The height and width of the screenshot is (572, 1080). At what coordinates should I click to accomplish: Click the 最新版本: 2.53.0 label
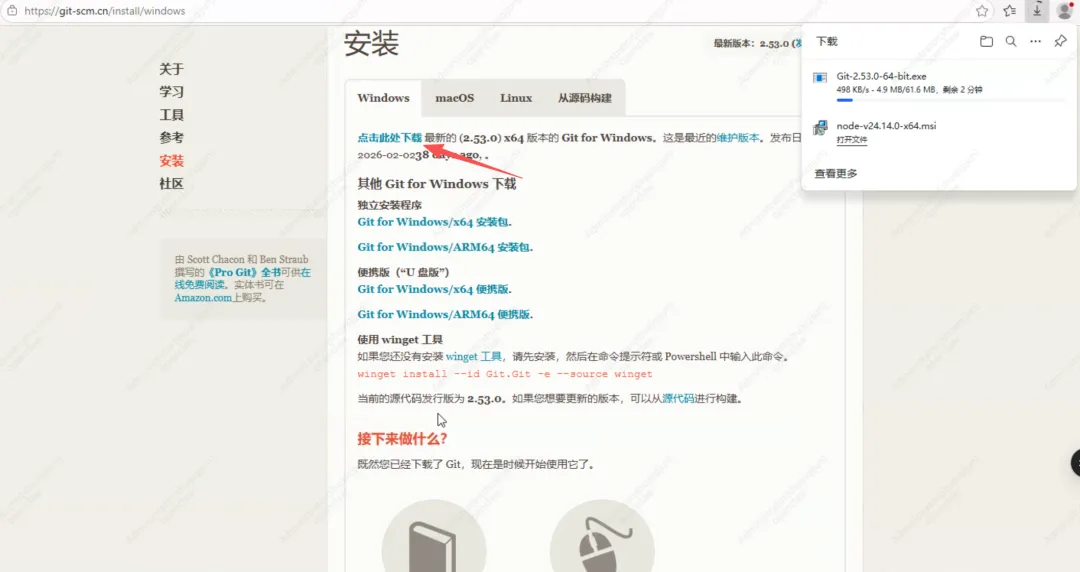click(751, 43)
